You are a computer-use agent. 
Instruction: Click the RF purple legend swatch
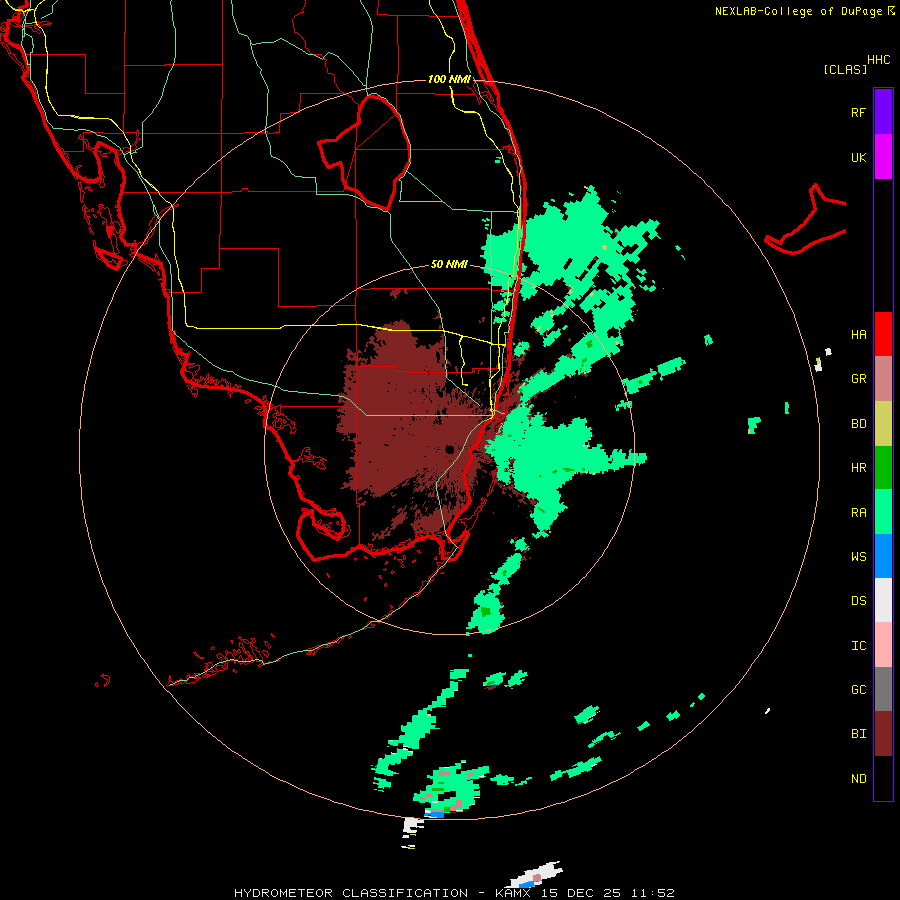click(x=883, y=112)
